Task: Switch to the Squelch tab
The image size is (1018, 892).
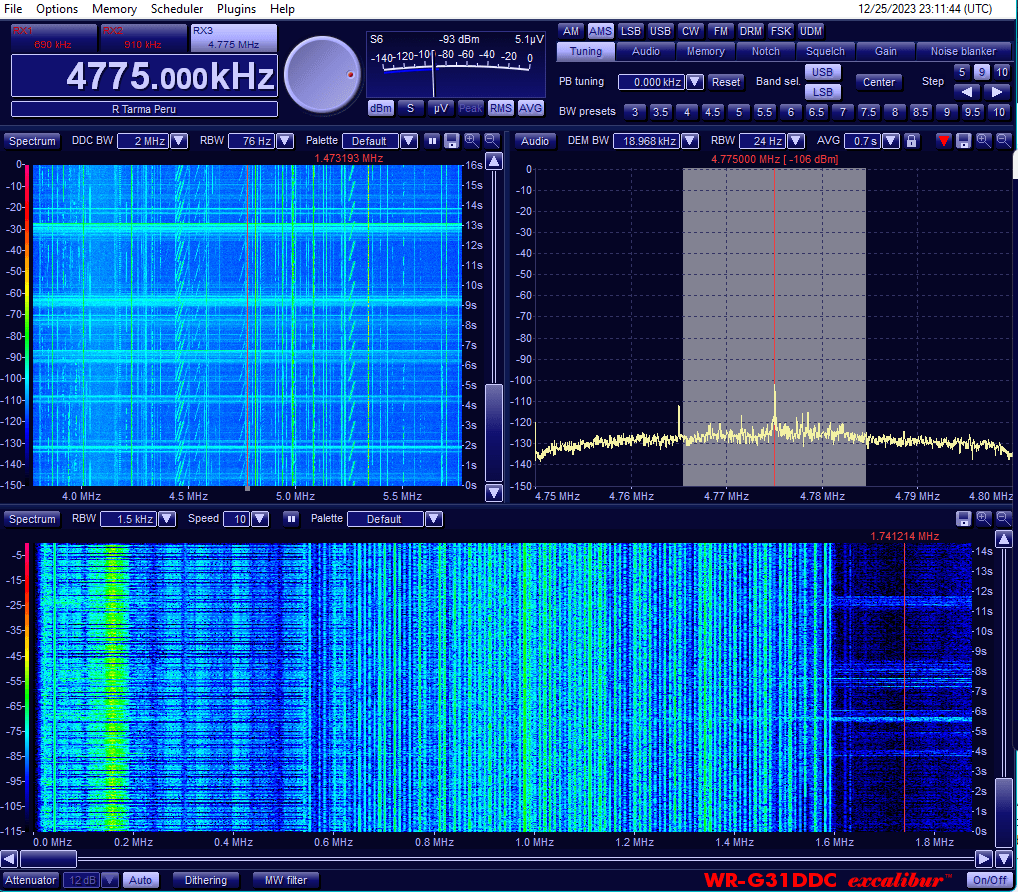Action: coord(825,51)
